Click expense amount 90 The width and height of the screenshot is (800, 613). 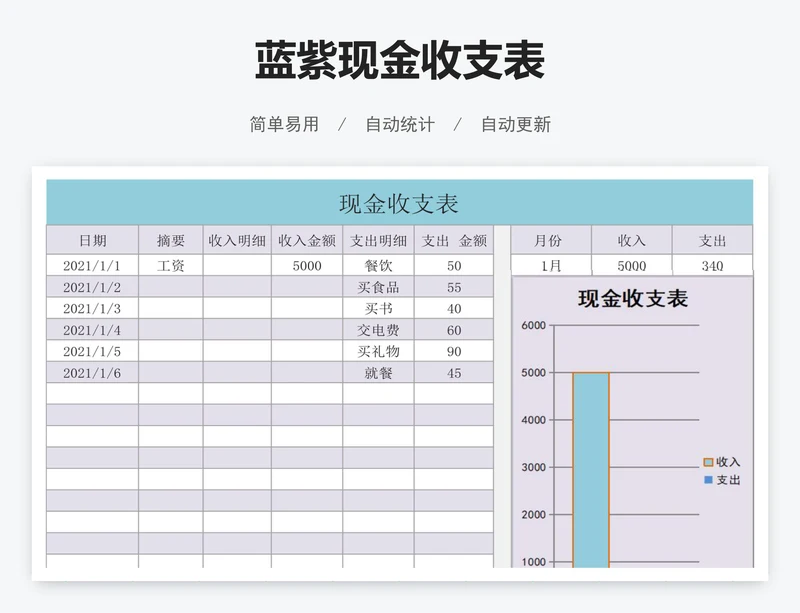coord(454,351)
